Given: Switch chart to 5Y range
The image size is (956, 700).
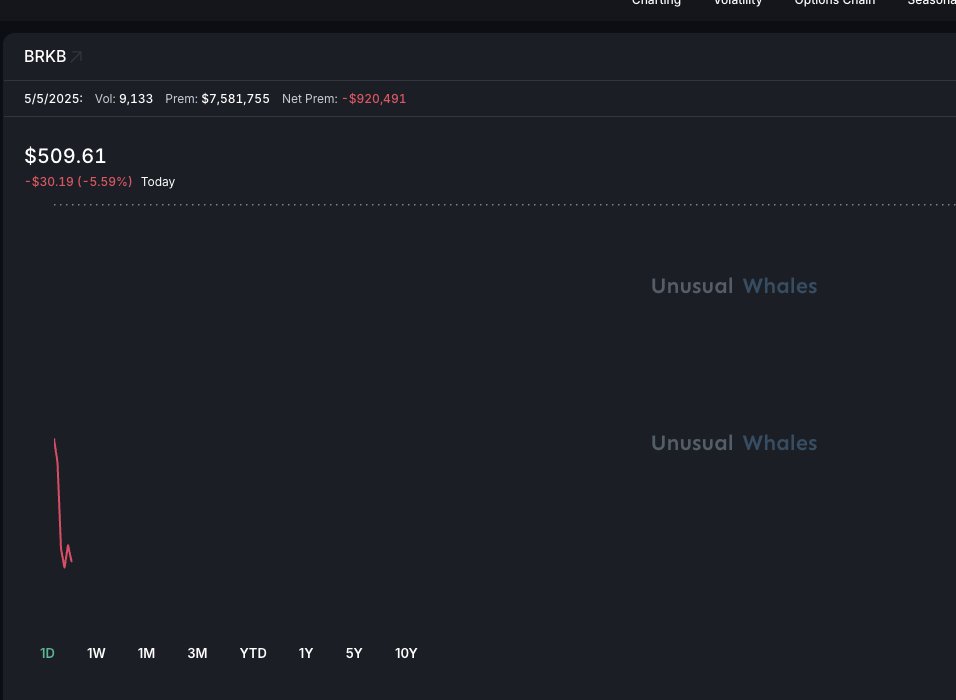Looking at the screenshot, I should click(x=354, y=653).
